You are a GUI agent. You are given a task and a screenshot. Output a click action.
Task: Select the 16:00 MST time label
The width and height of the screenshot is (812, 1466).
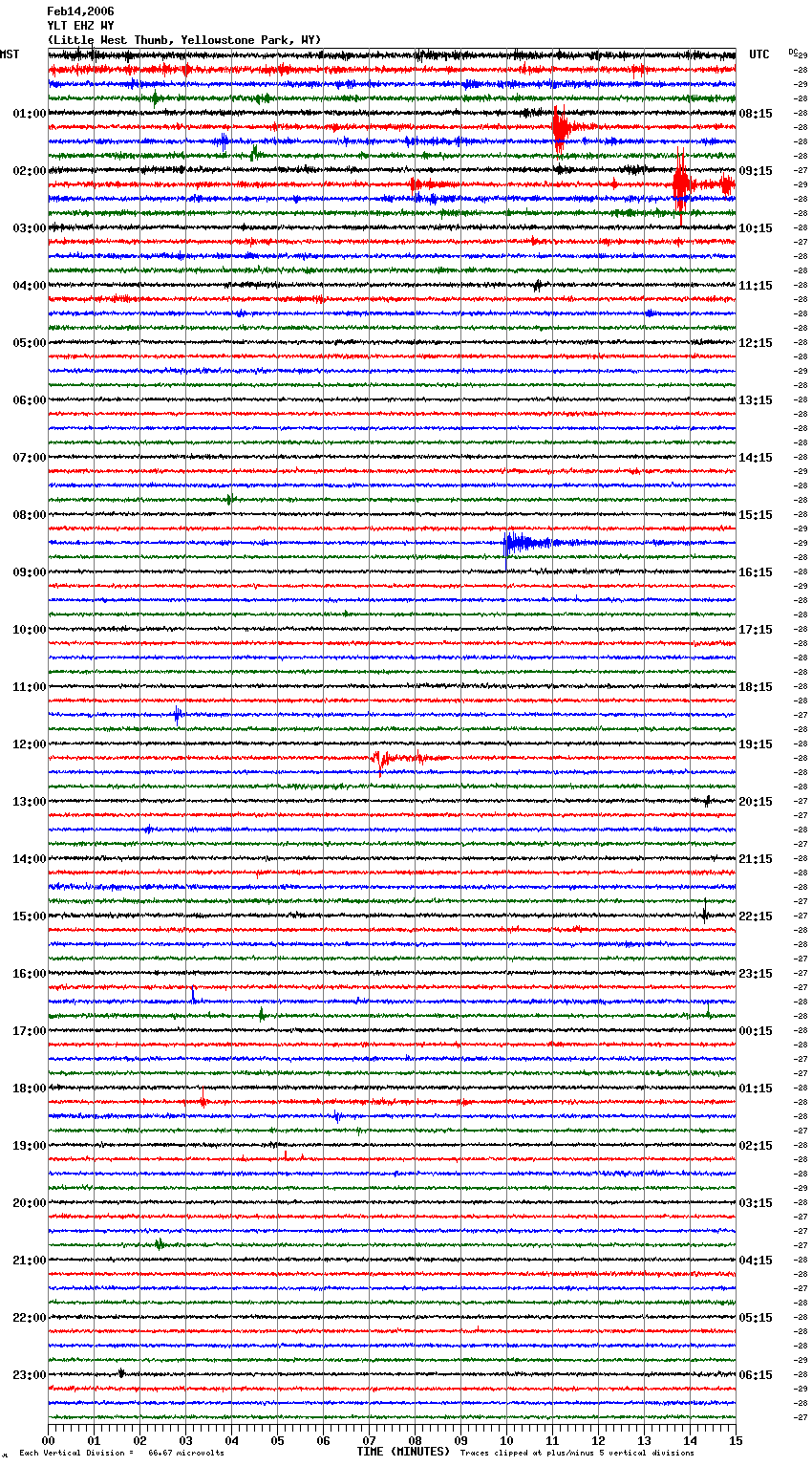click(30, 974)
